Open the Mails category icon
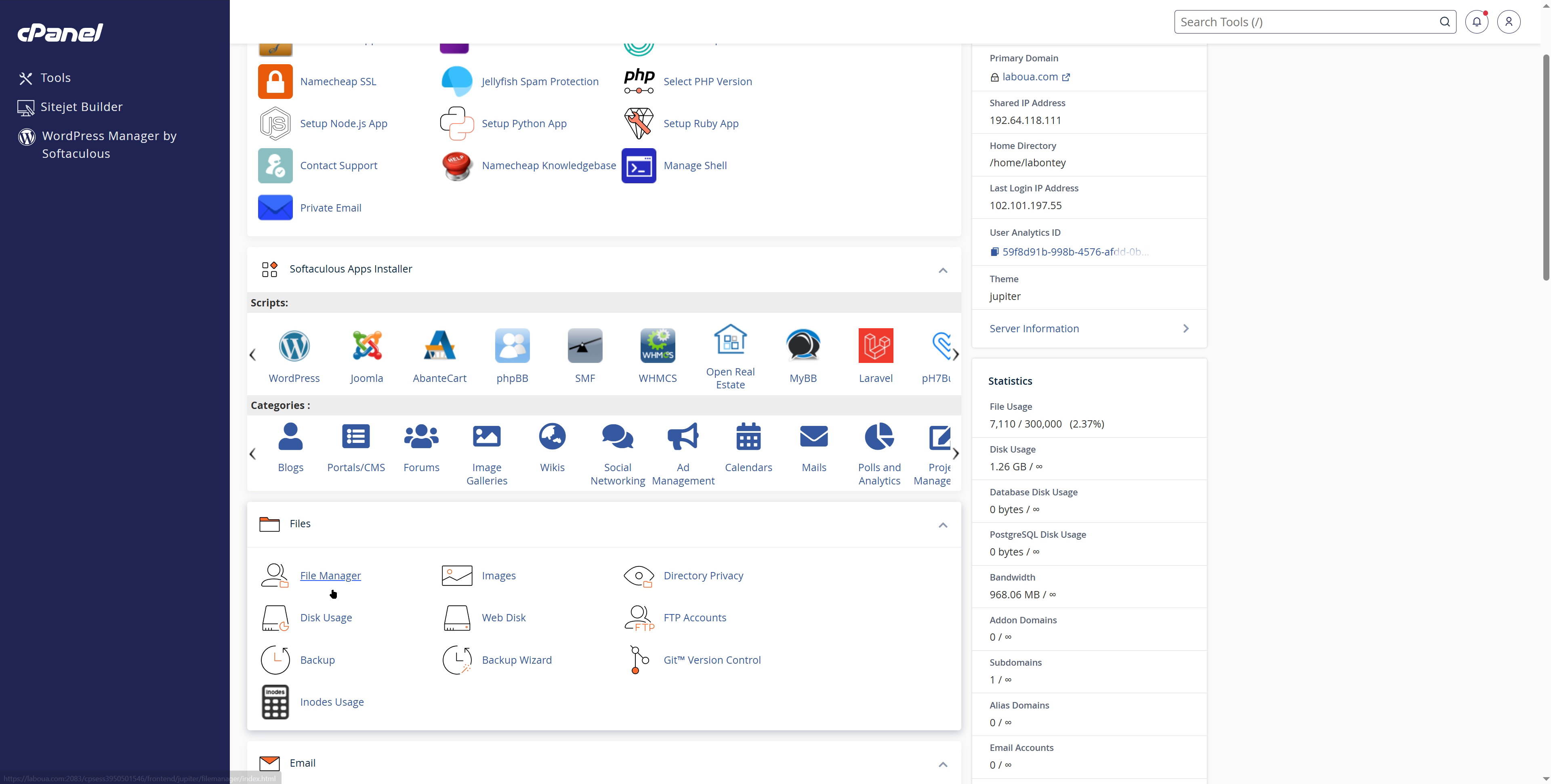The image size is (1551, 784). [814, 436]
